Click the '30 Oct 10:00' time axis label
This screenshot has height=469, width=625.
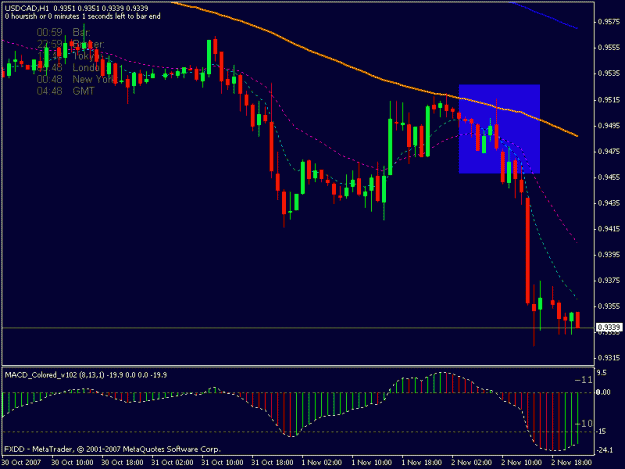click(73, 462)
